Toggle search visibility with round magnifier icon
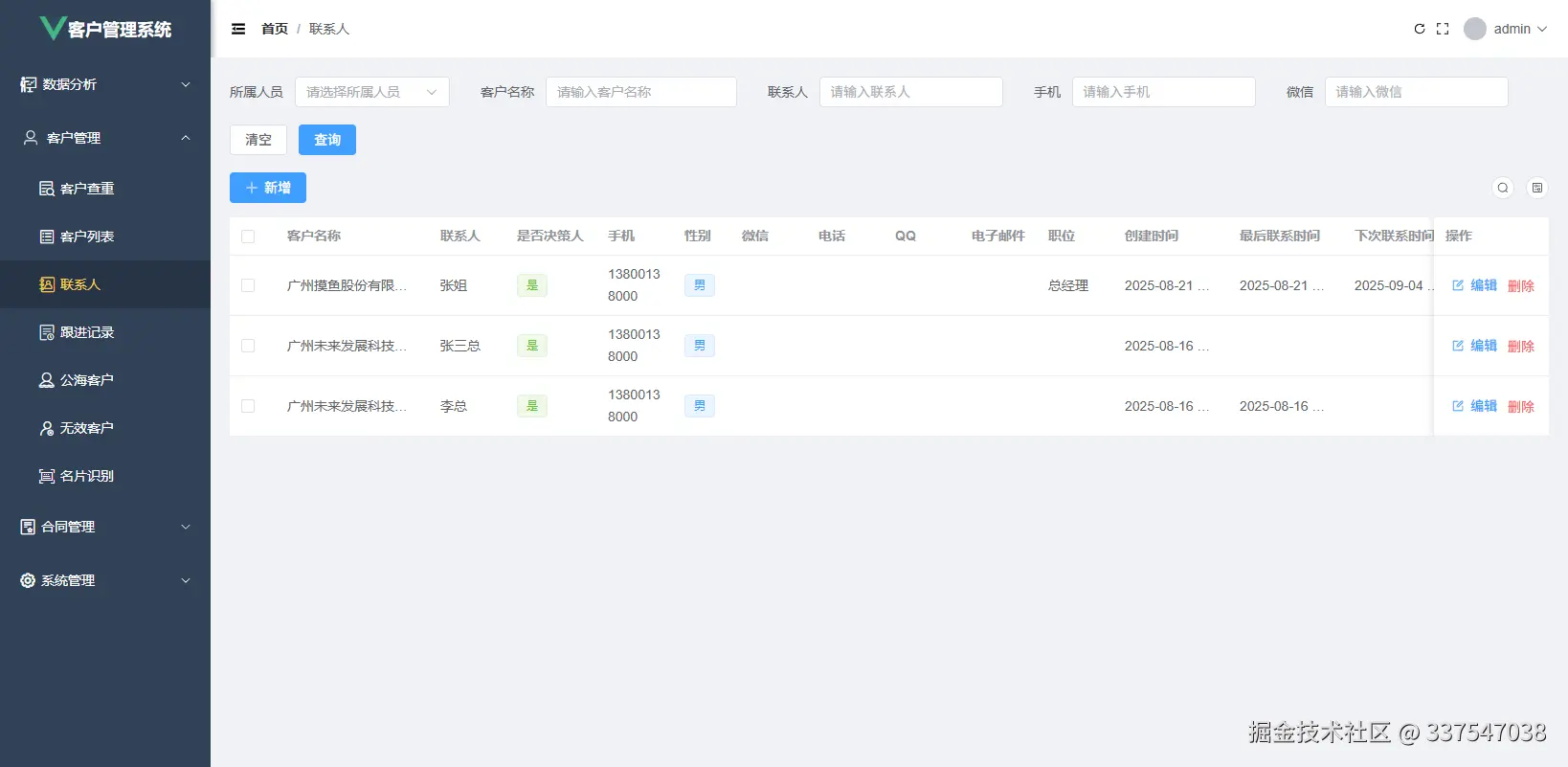The width and height of the screenshot is (1568, 767). pos(1503,188)
